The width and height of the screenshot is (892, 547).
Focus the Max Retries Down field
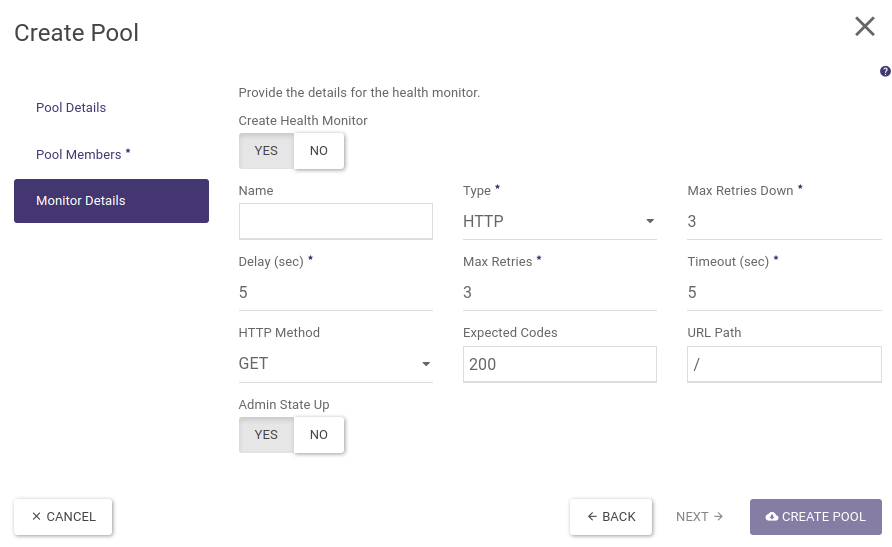pyautogui.click(x=784, y=222)
